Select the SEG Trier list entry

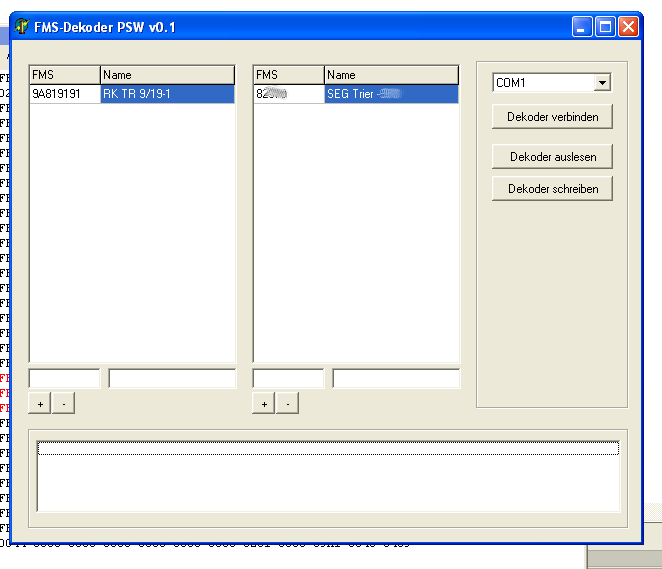click(391, 94)
